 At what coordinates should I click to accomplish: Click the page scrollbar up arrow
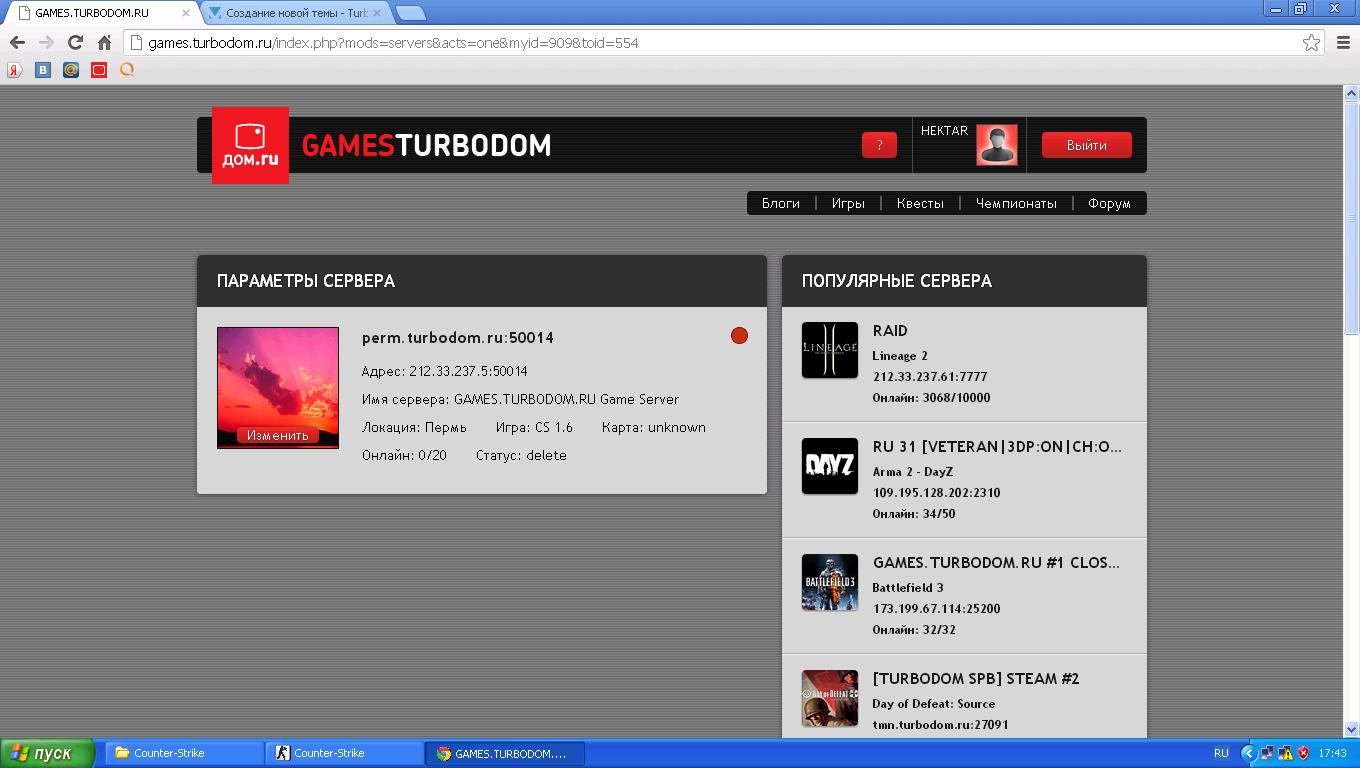tap(1351, 93)
